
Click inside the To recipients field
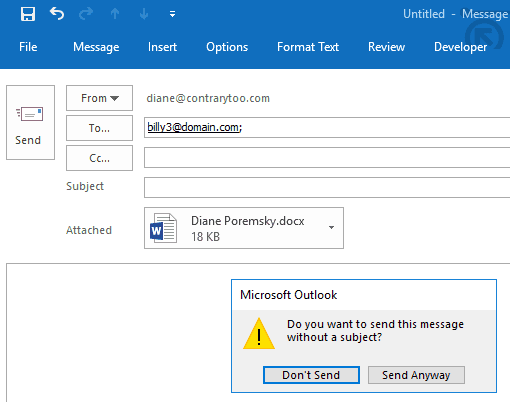[x=327, y=127]
